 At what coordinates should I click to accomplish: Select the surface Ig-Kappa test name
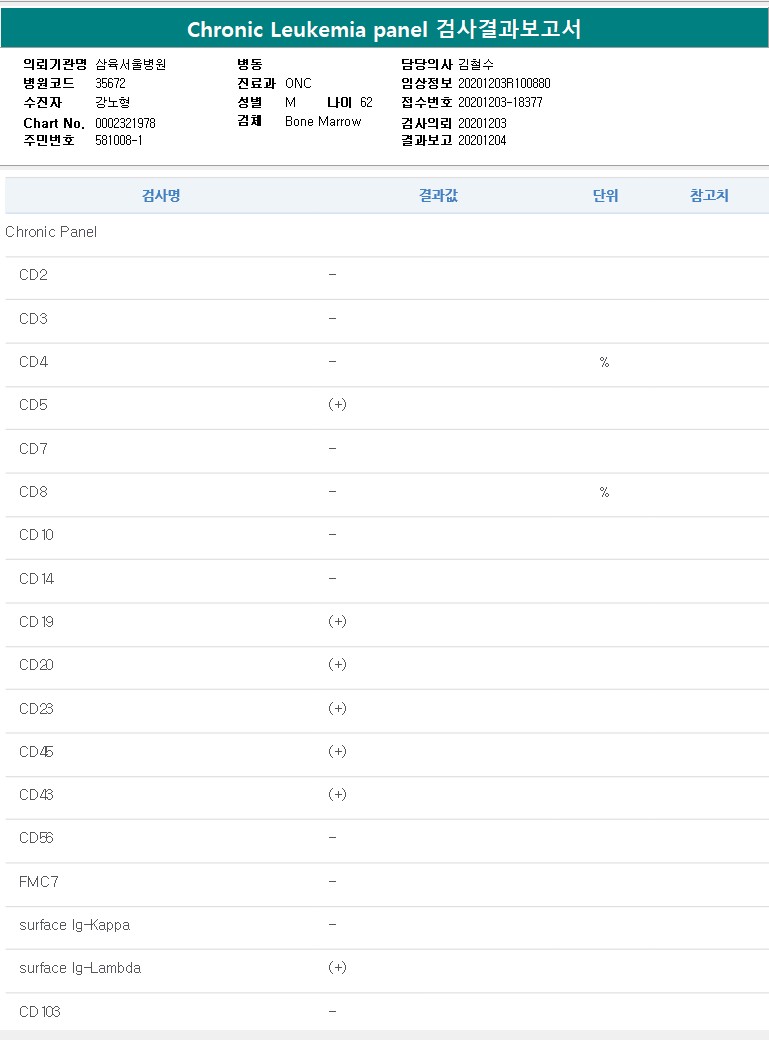pos(74,925)
